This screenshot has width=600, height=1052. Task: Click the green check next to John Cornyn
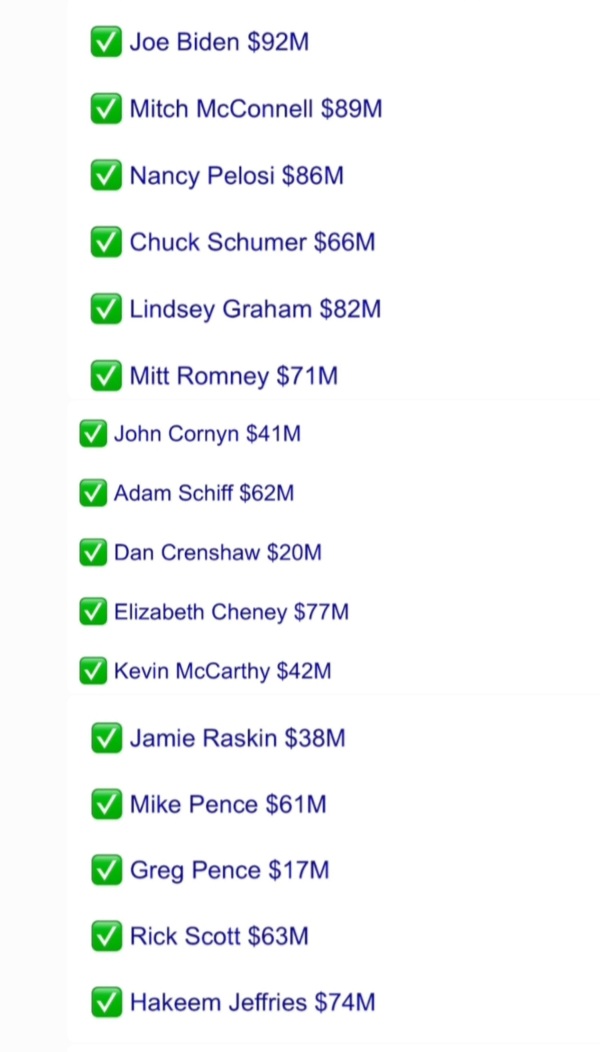click(93, 434)
